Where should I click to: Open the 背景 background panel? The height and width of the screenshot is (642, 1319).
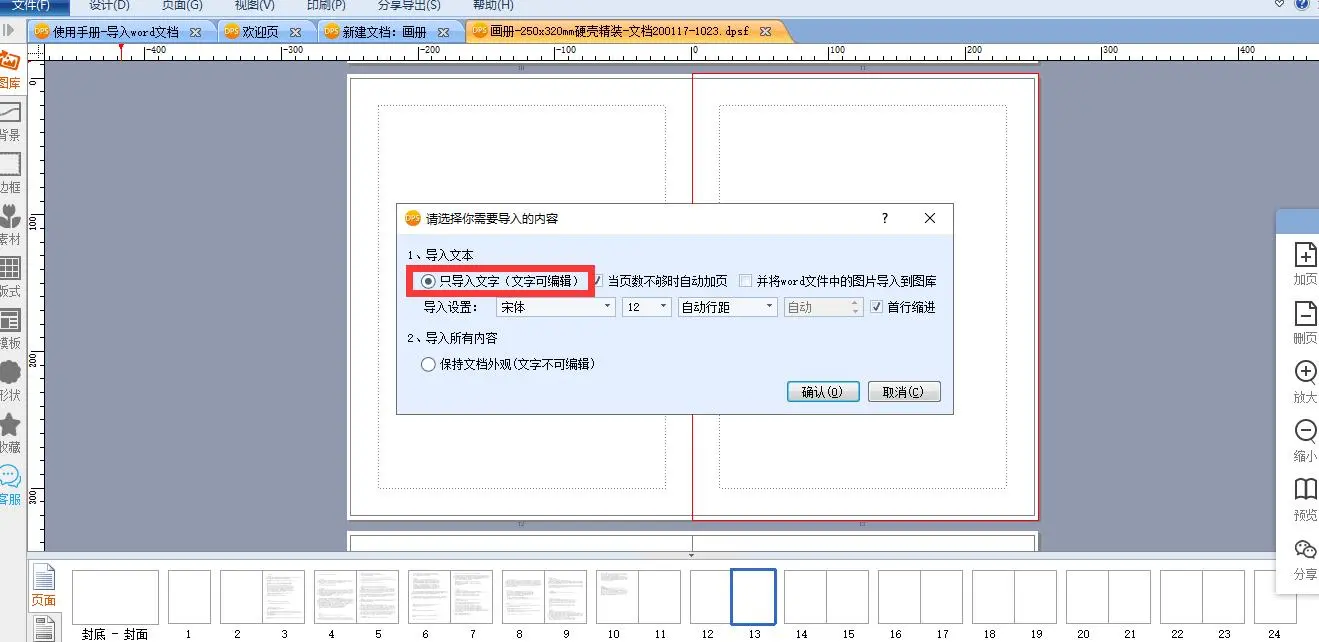click(x=10, y=121)
